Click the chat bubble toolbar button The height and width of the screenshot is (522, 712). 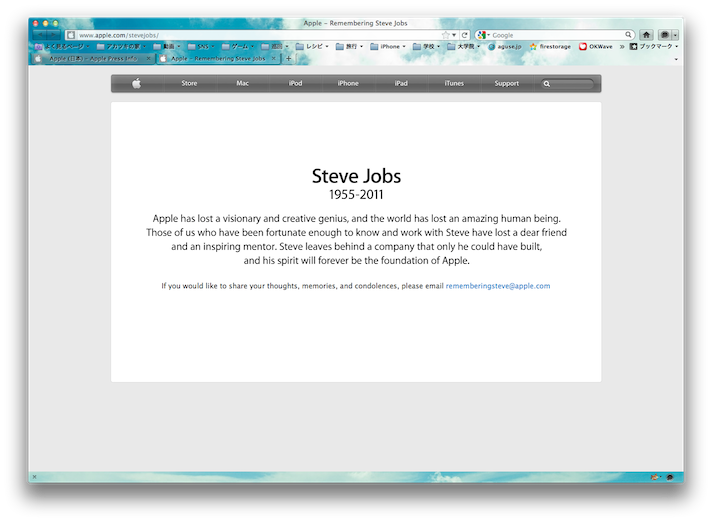[664, 35]
